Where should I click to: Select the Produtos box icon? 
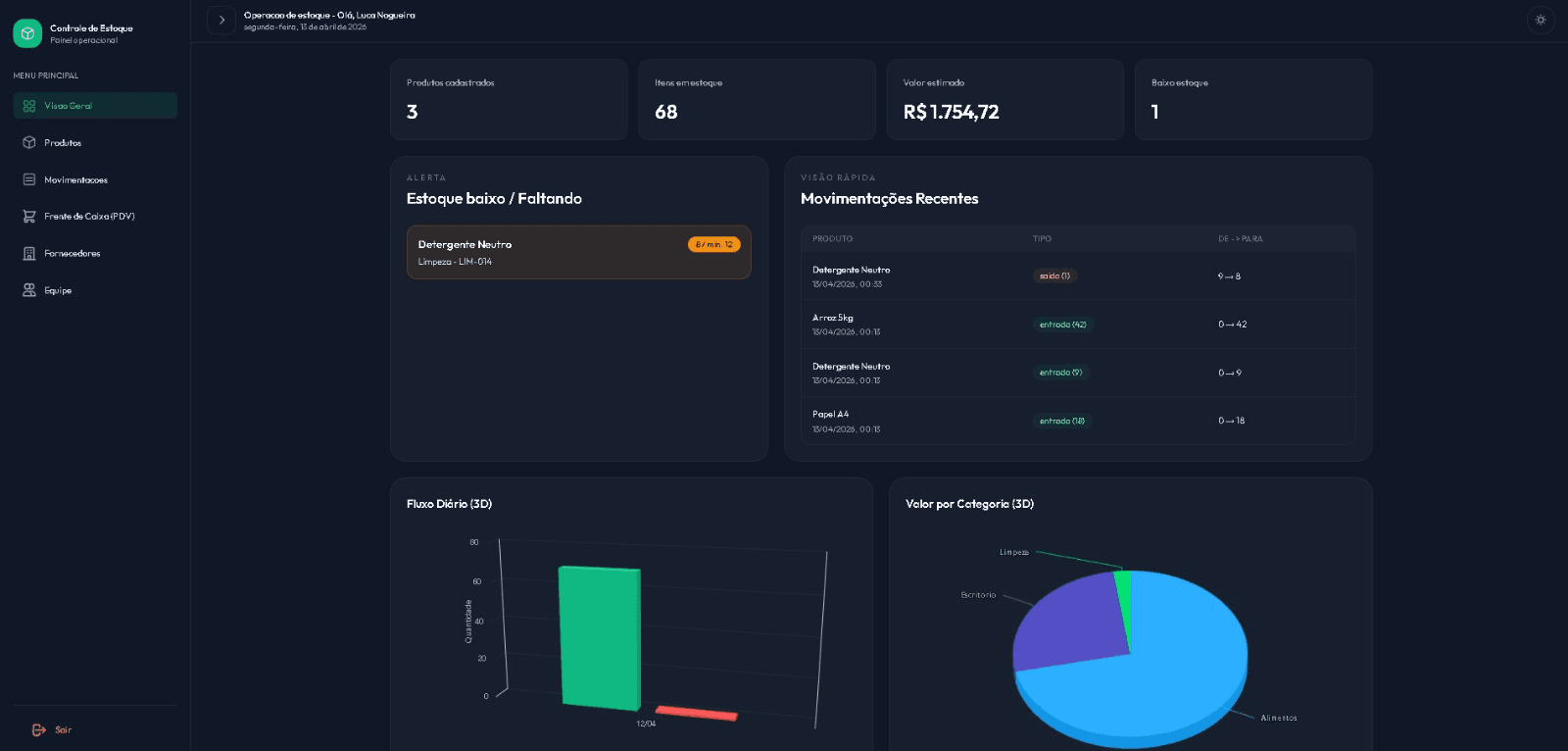pos(29,143)
